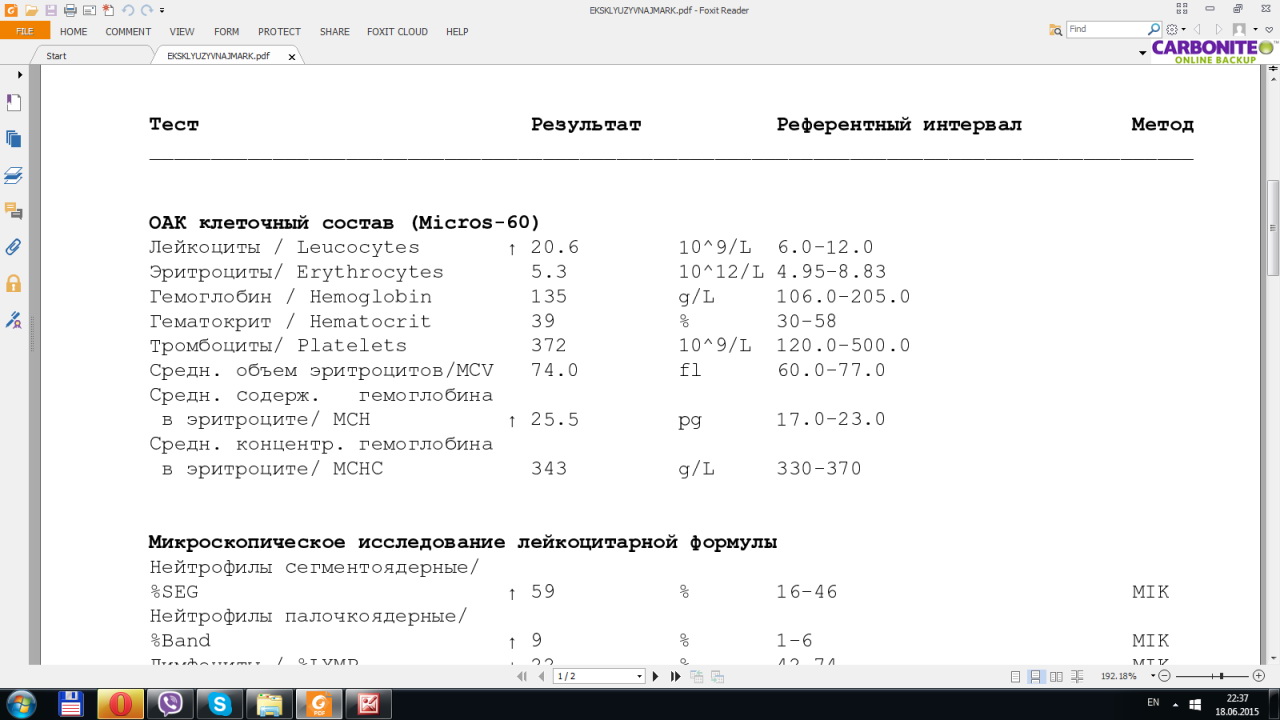Click the Undo arrow icon
This screenshot has height=720, width=1280.
click(128, 10)
